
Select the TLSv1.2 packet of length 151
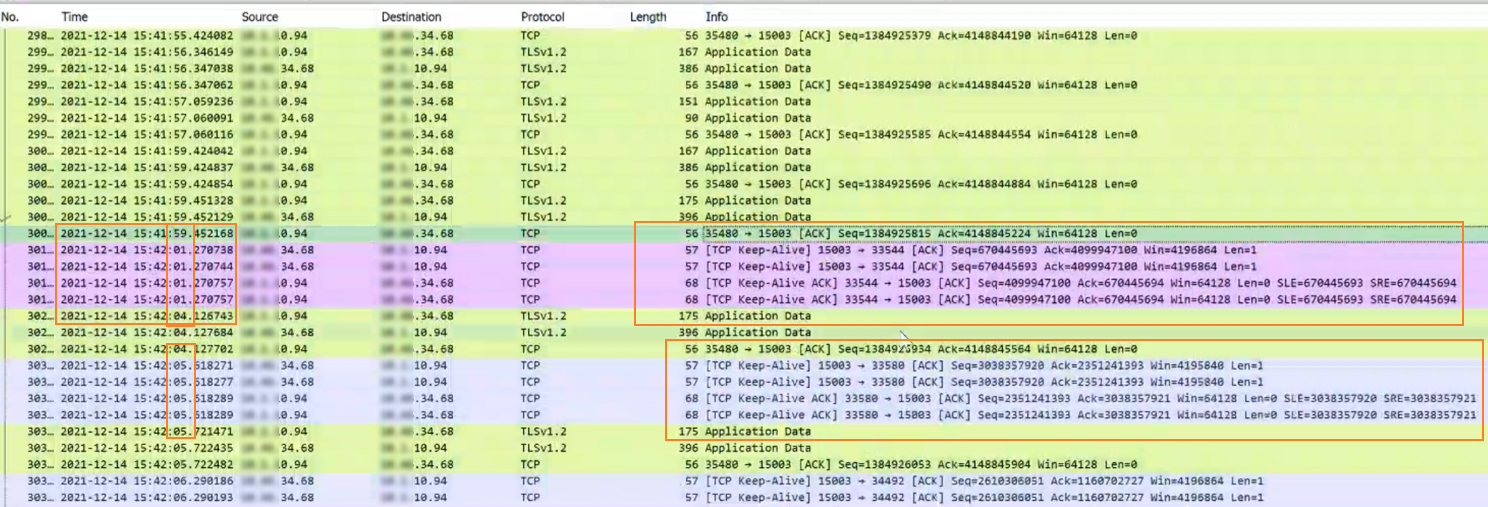744,101
